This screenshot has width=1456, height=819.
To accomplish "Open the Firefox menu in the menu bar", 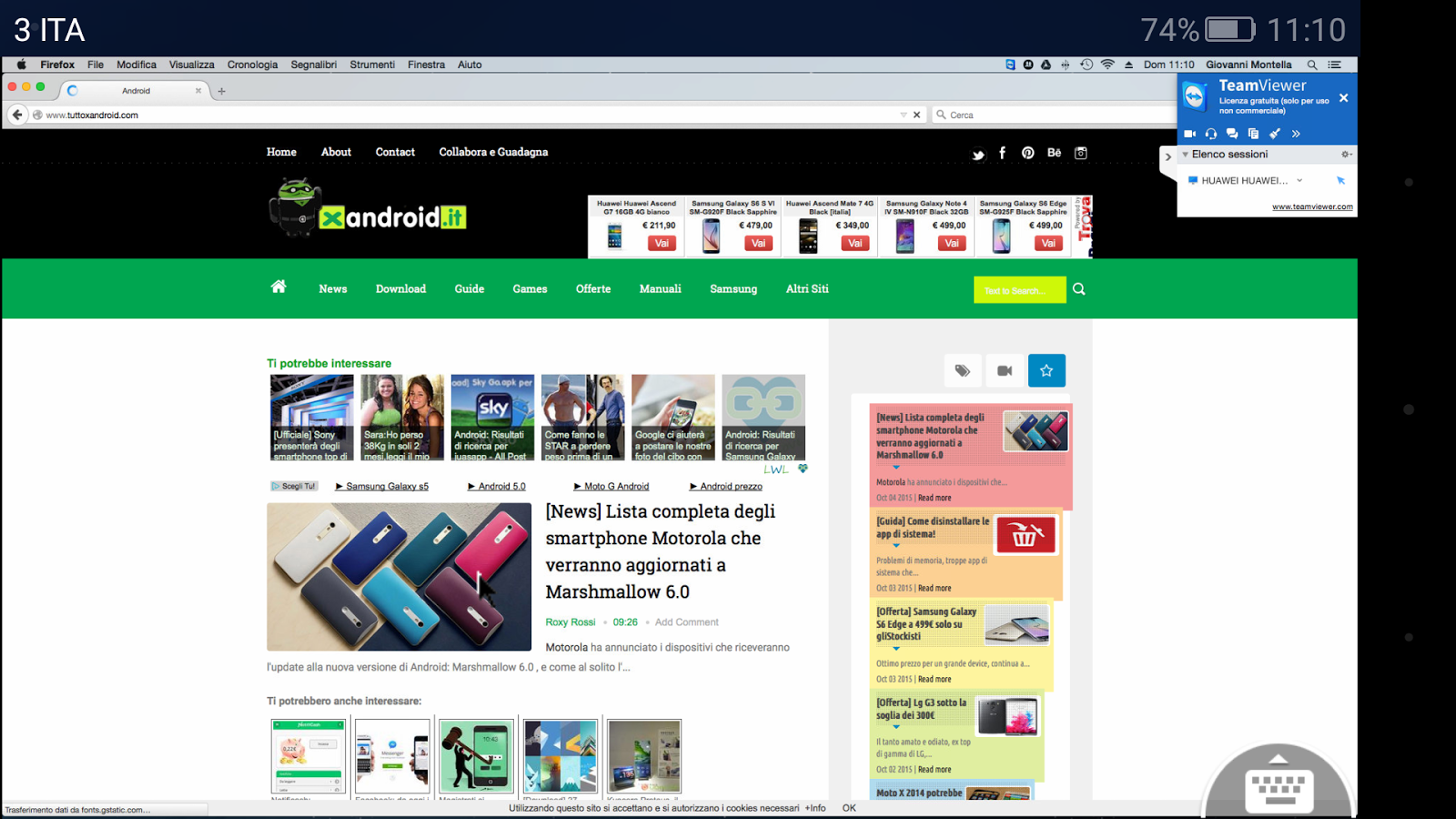I will pos(57,65).
